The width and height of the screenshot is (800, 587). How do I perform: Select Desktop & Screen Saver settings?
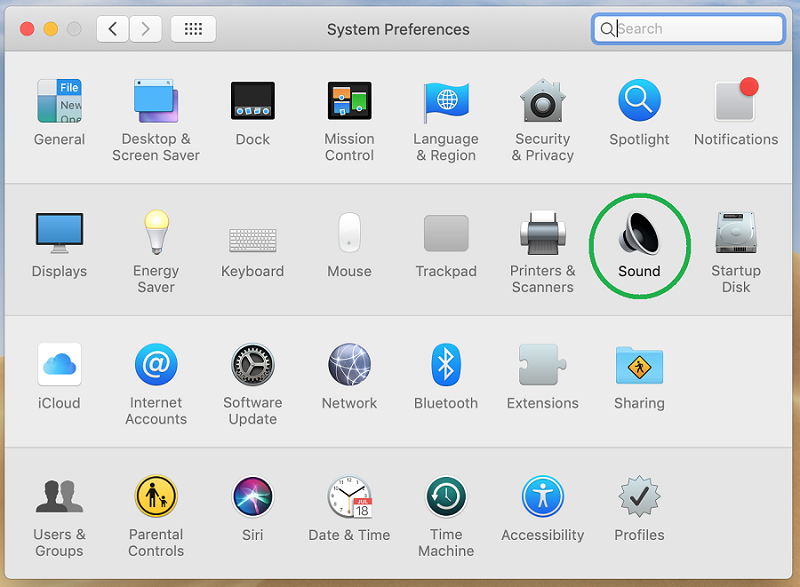156,101
